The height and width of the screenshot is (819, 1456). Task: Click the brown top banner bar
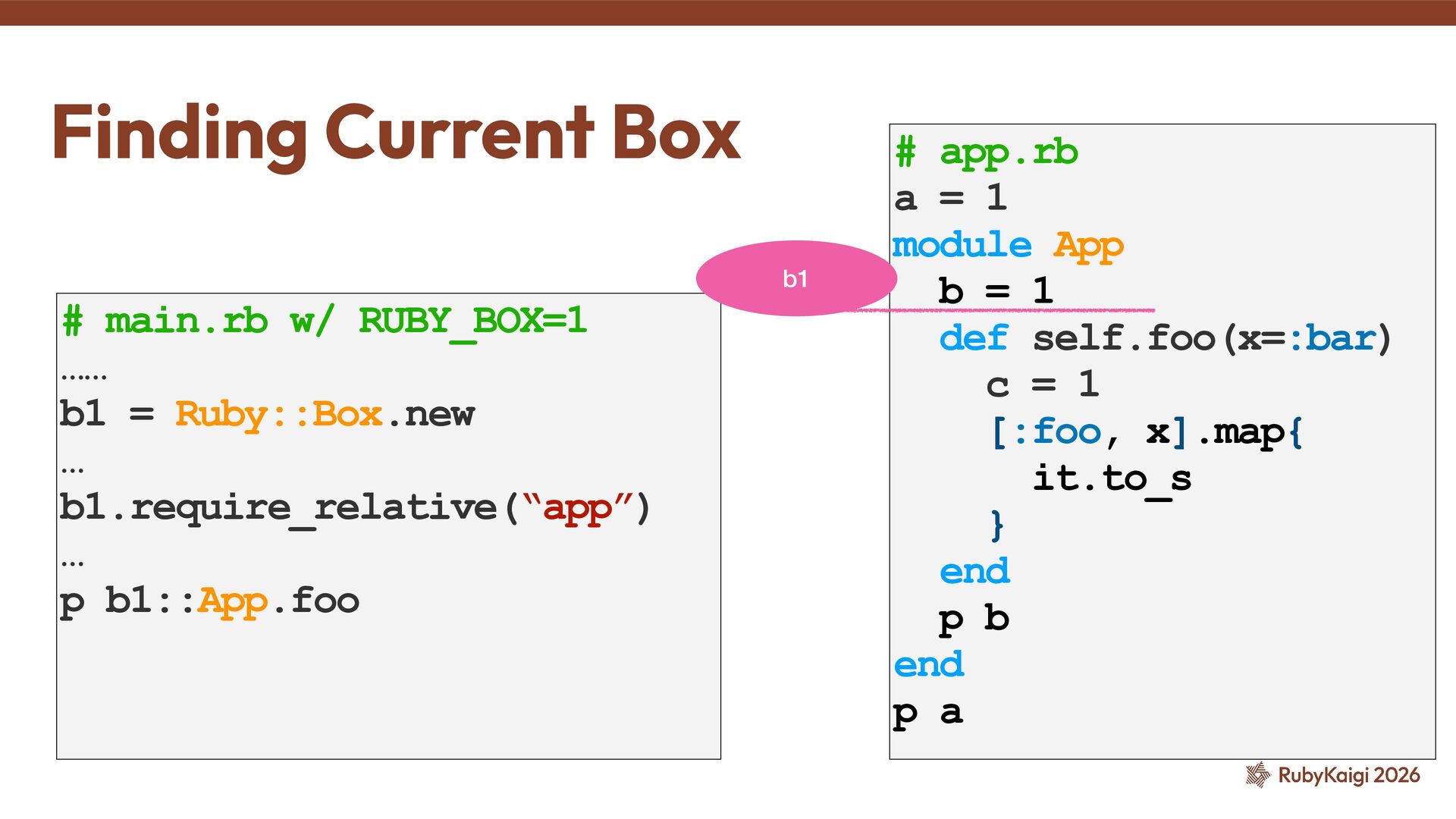pos(728,12)
